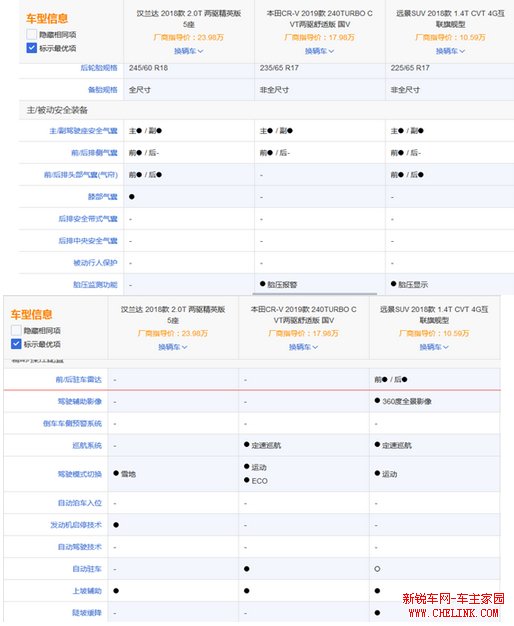Image resolution: width=514 pixels, height=626 pixels.
Task: Select the 235/65 R17 tire value
Action: [x=279, y=68]
